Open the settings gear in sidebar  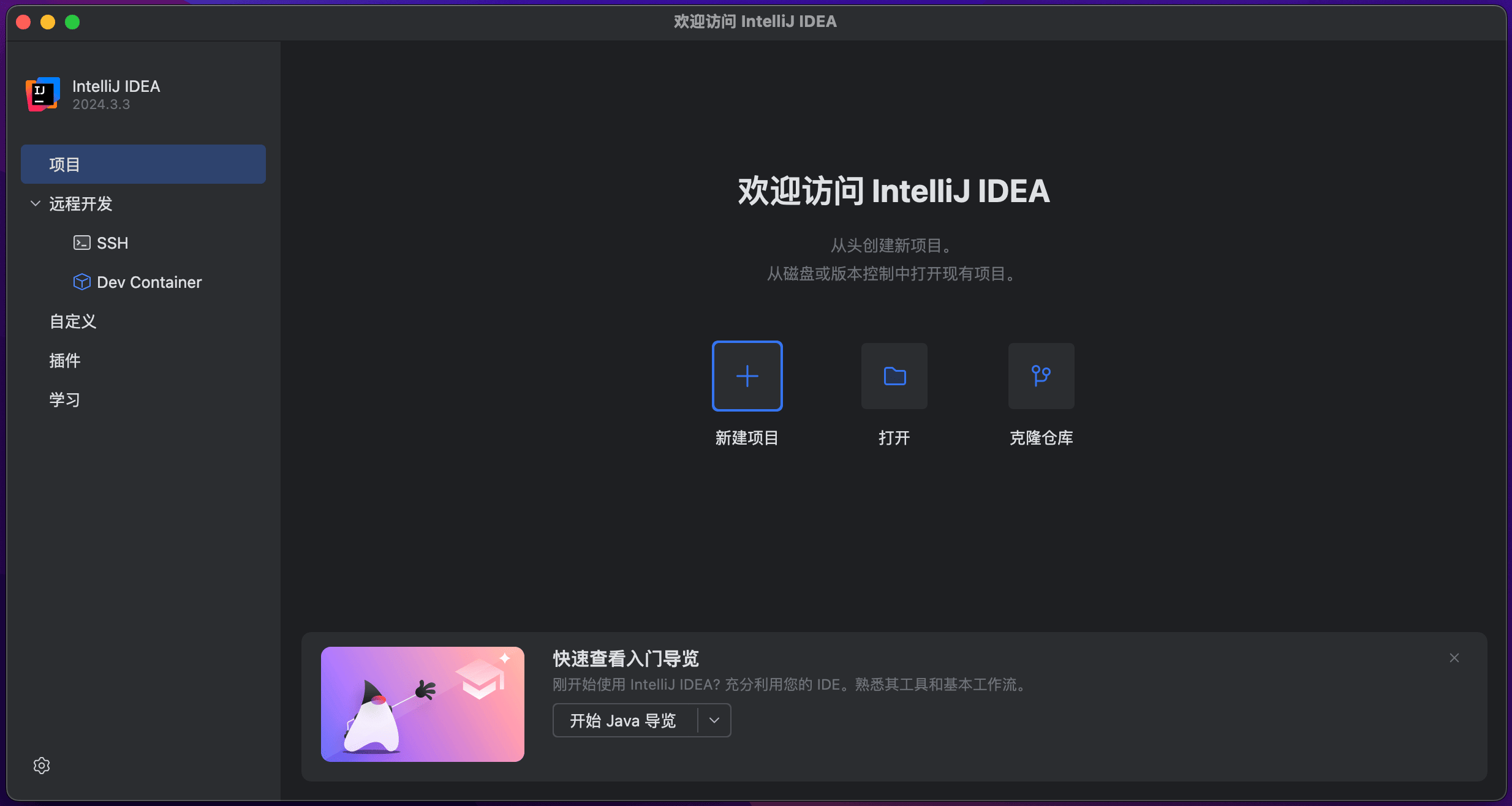point(42,766)
